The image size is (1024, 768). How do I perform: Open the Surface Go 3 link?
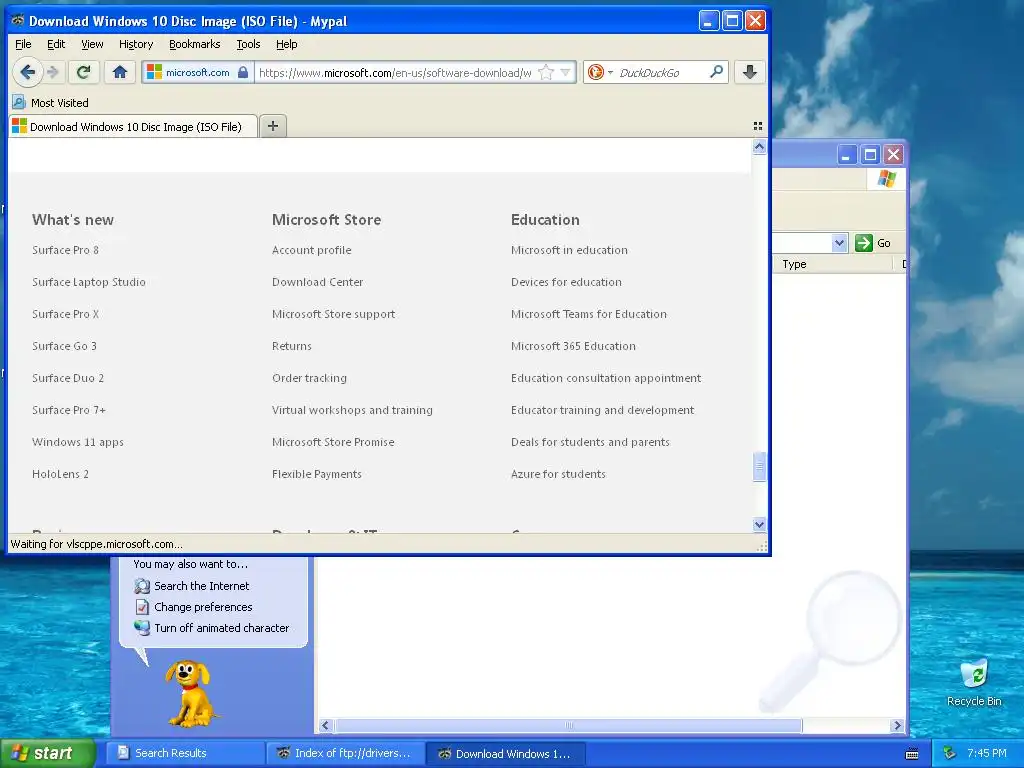click(64, 346)
